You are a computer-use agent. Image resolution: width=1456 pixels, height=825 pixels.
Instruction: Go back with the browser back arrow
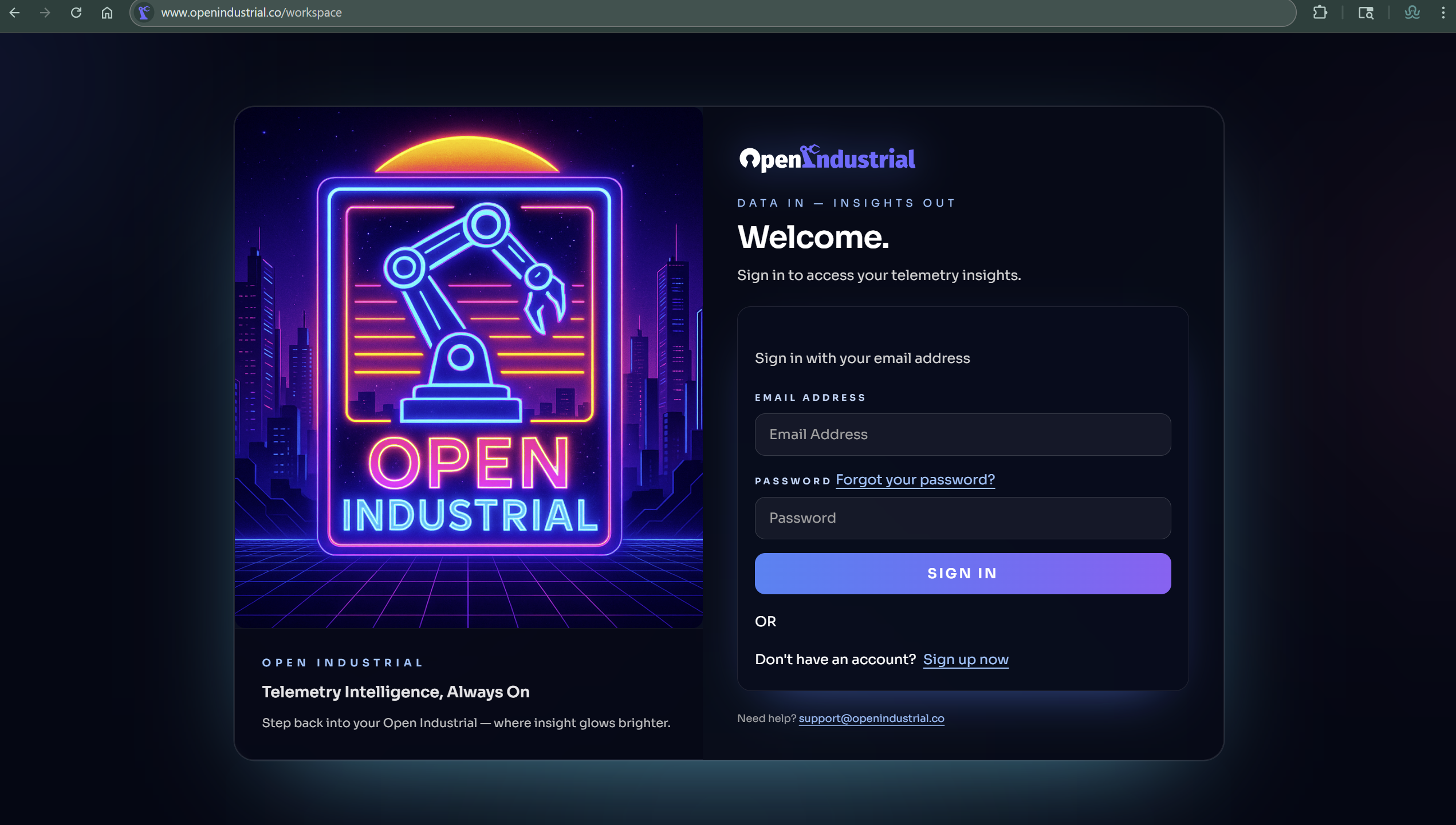[x=14, y=13]
